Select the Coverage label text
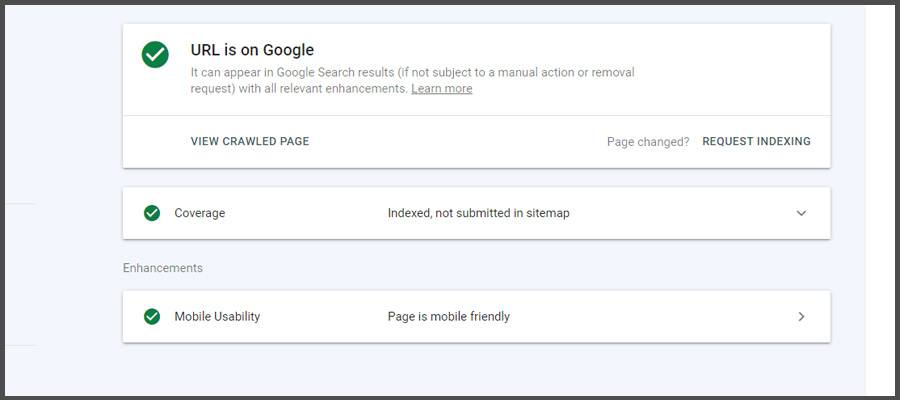The image size is (900, 400). (199, 213)
